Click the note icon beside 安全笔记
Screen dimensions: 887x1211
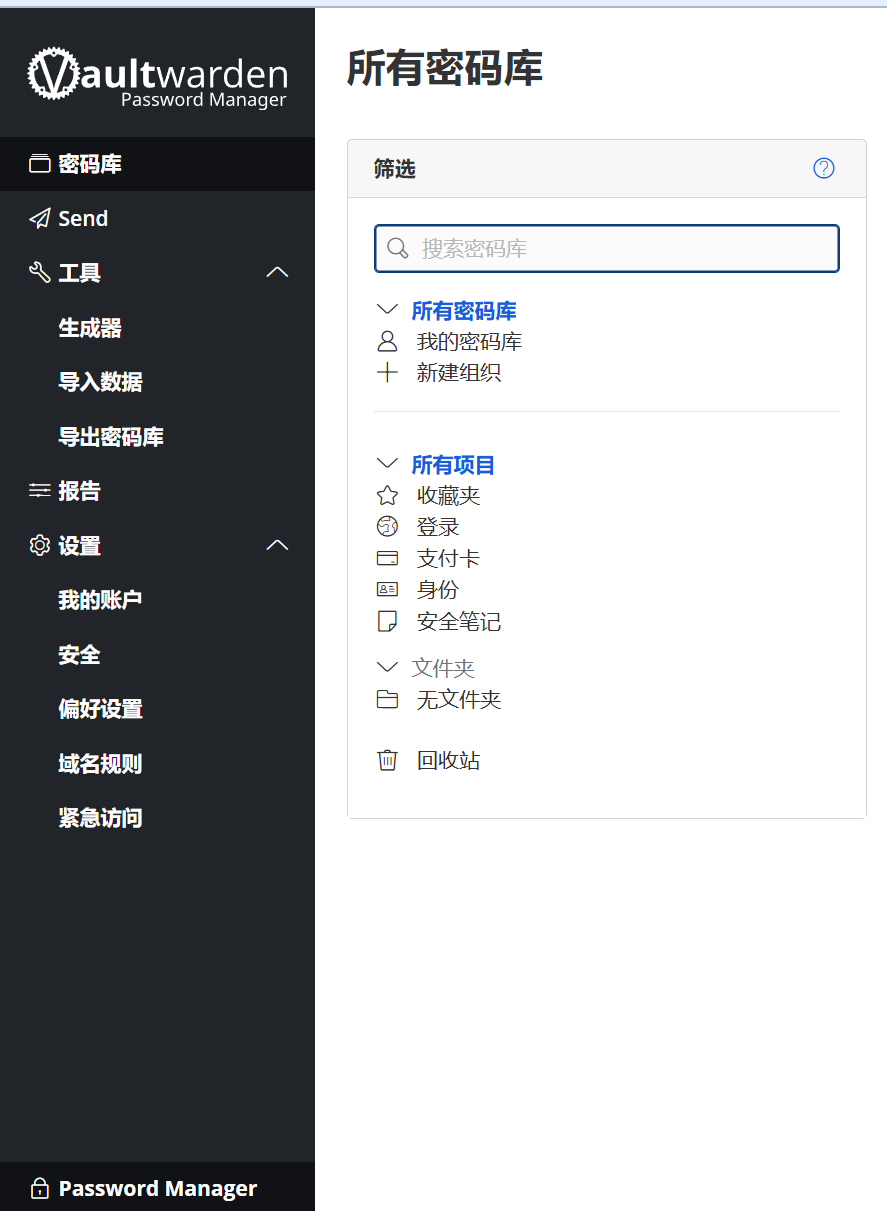point(387,622)
